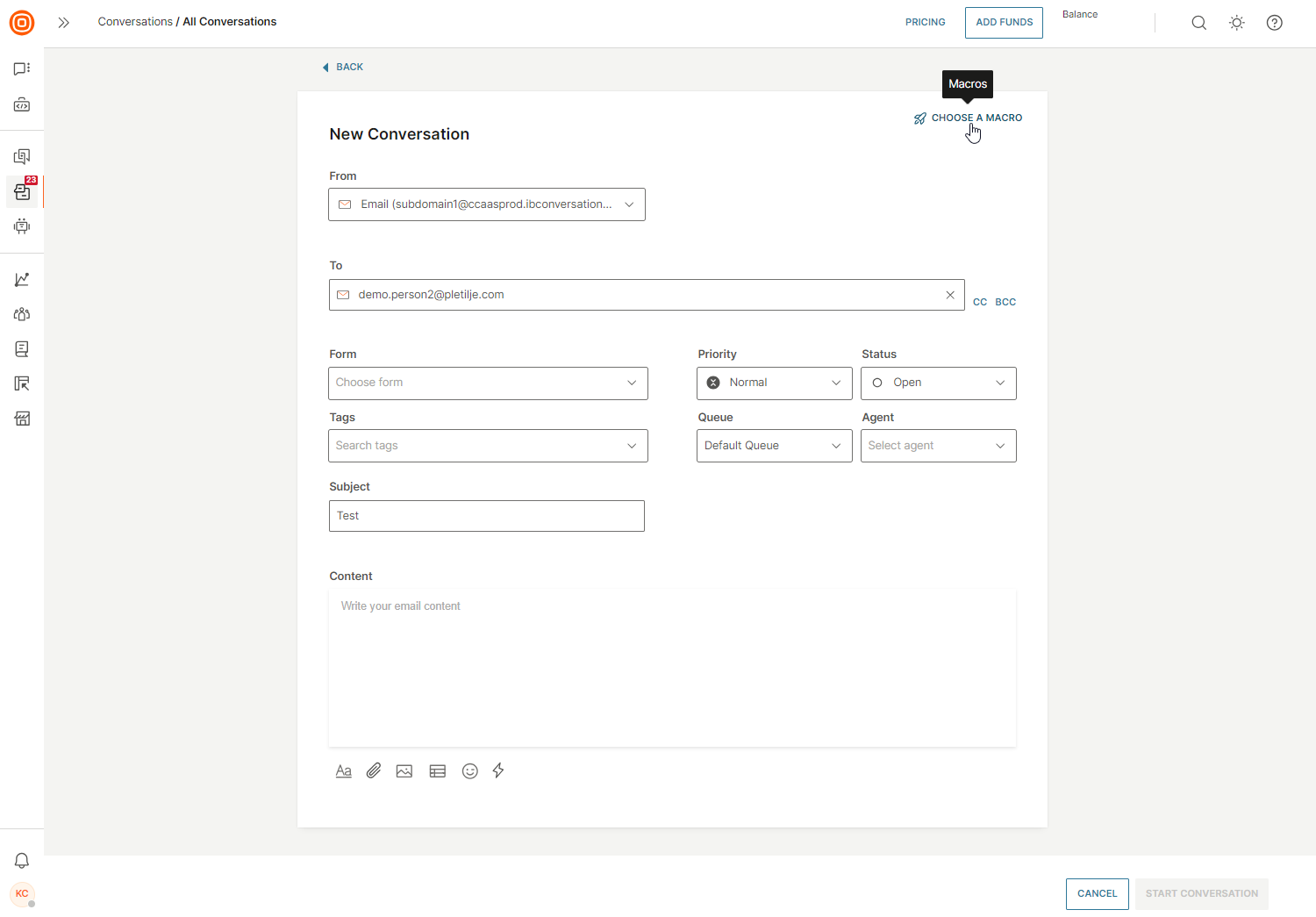
Task: Click the lightning bolt quick replies icon
Action: point(498,770)
